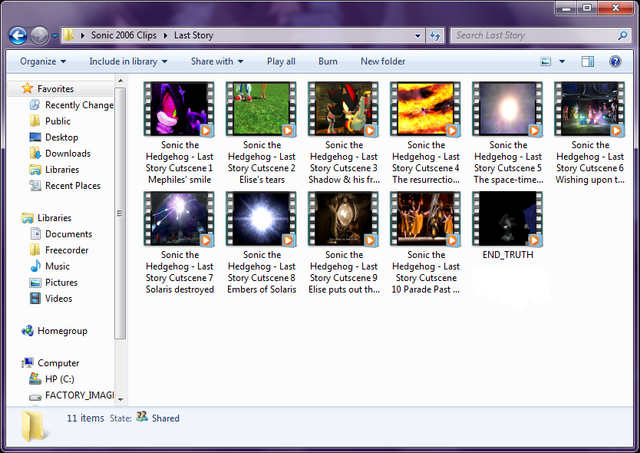Open the Organize menu
The image size is (640, 453).
pos(43,62)
